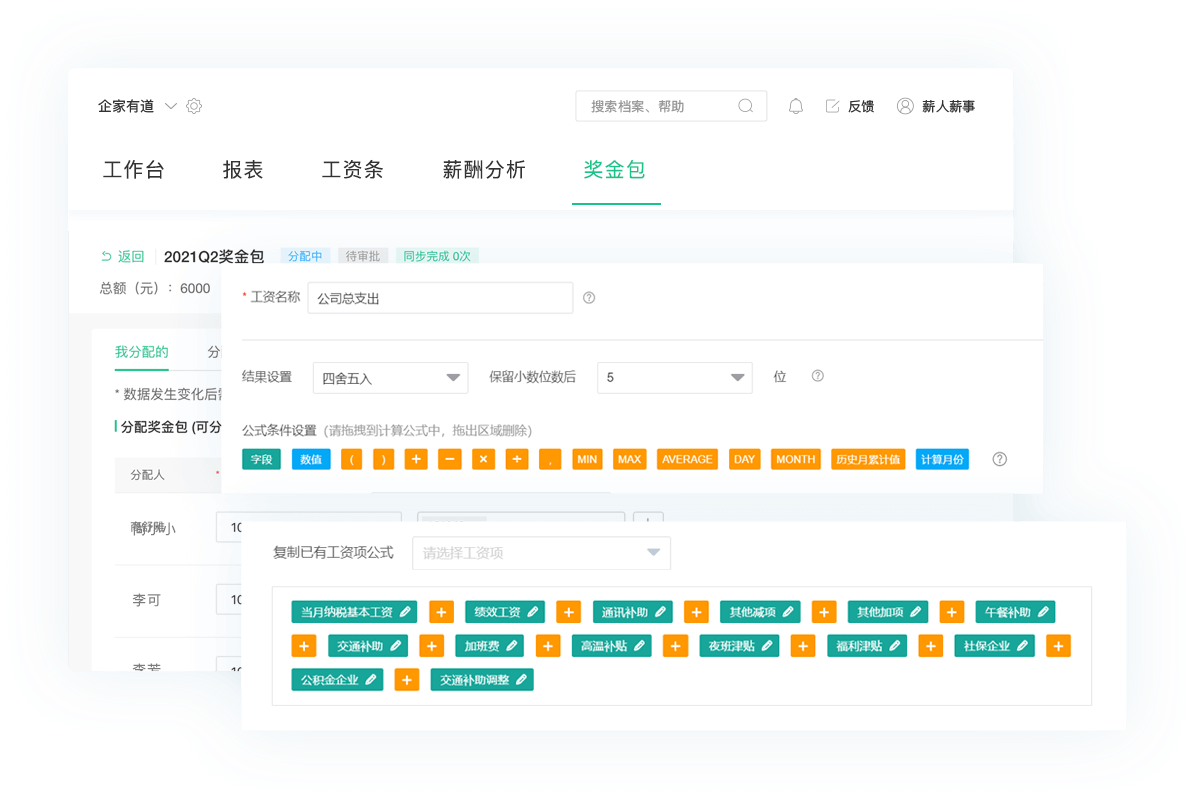Viewport: 1195px width, 799px height.
Task: Click plus between 公积金企业 and 交通补助调整
Action: point(407,679)
